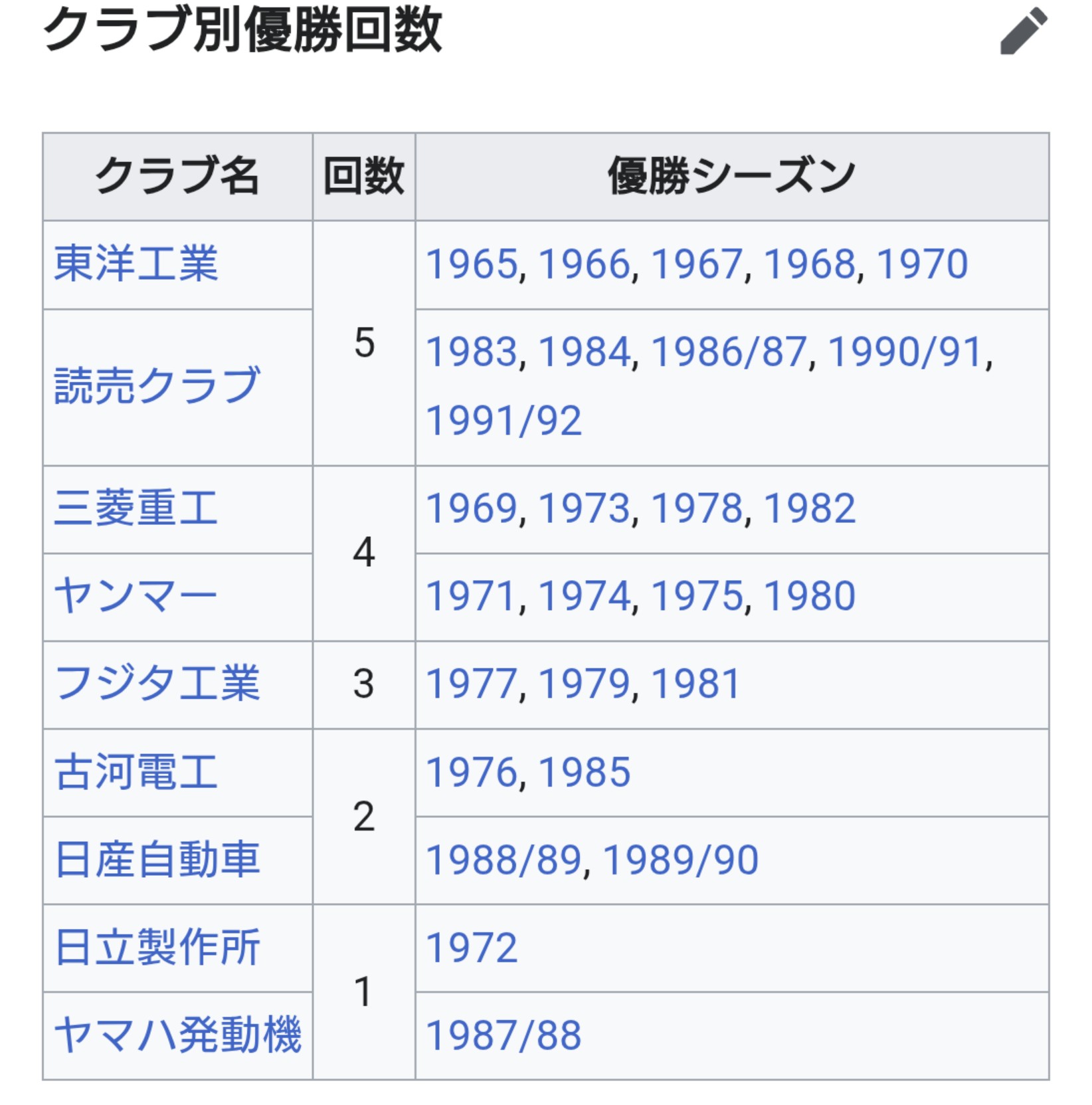Viewport: 1092px width, 1105px height.
Task: Visit the 古河電工 page
Action: tap(136, 772)
